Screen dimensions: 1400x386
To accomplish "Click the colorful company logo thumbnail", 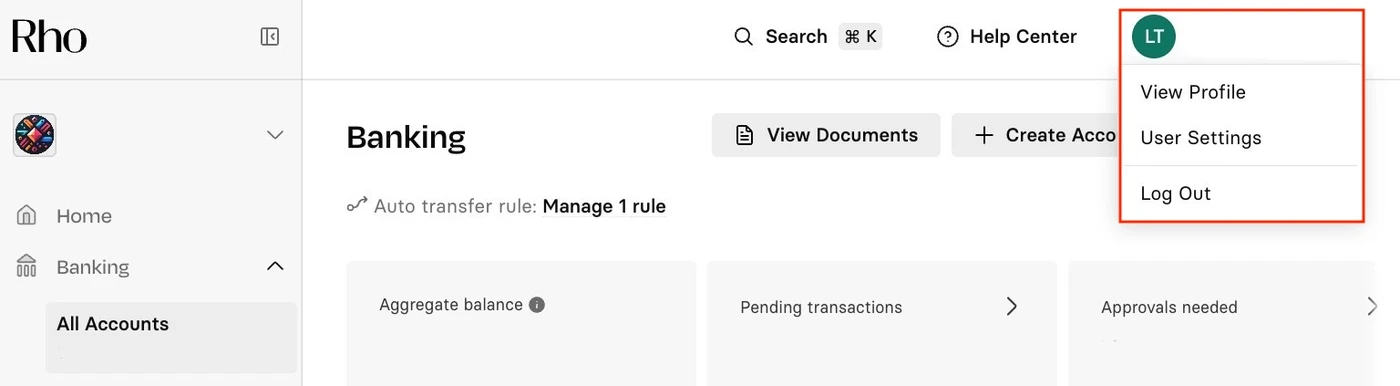I will (x=35, y=135).
